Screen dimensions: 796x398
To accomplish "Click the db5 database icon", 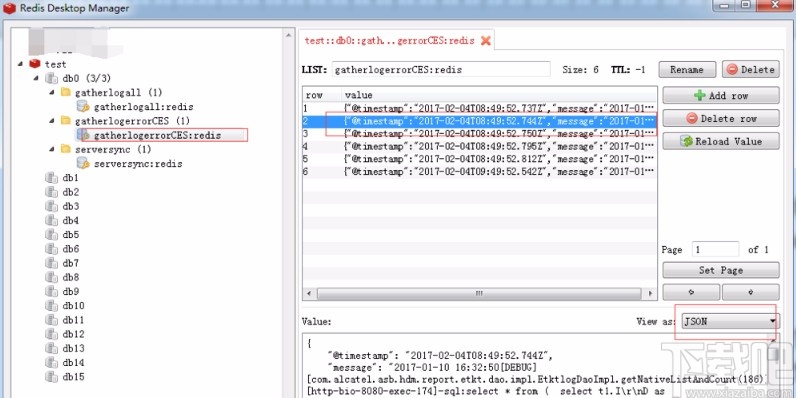I will click(x=51, y=235).
